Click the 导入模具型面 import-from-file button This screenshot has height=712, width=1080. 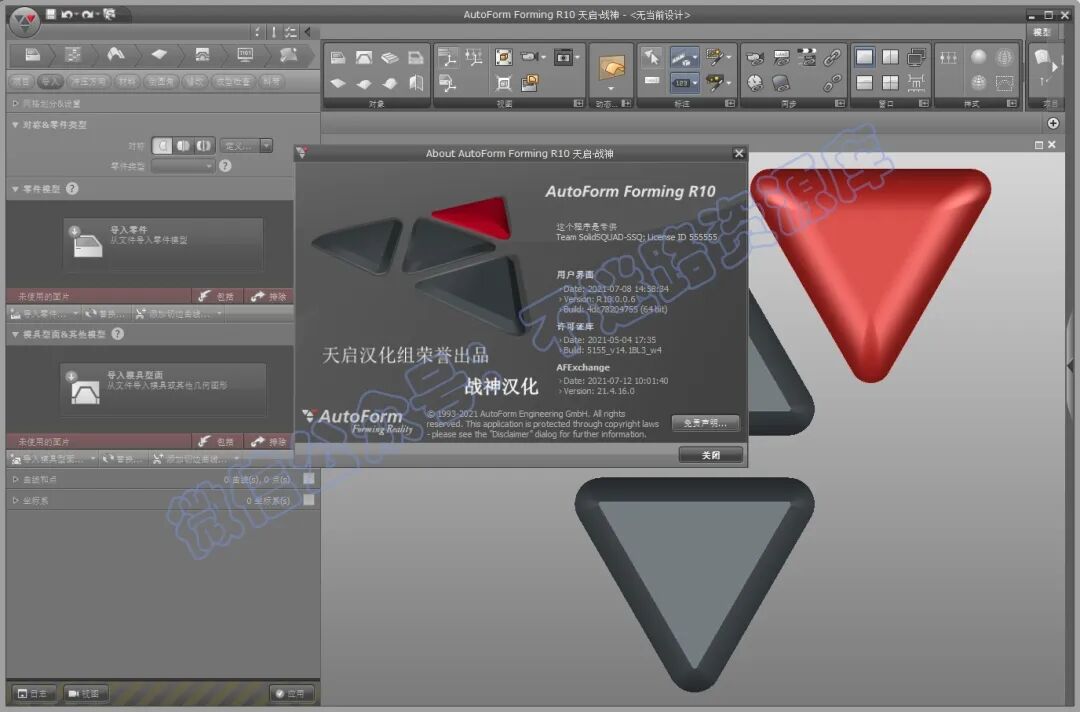(163, 390)
